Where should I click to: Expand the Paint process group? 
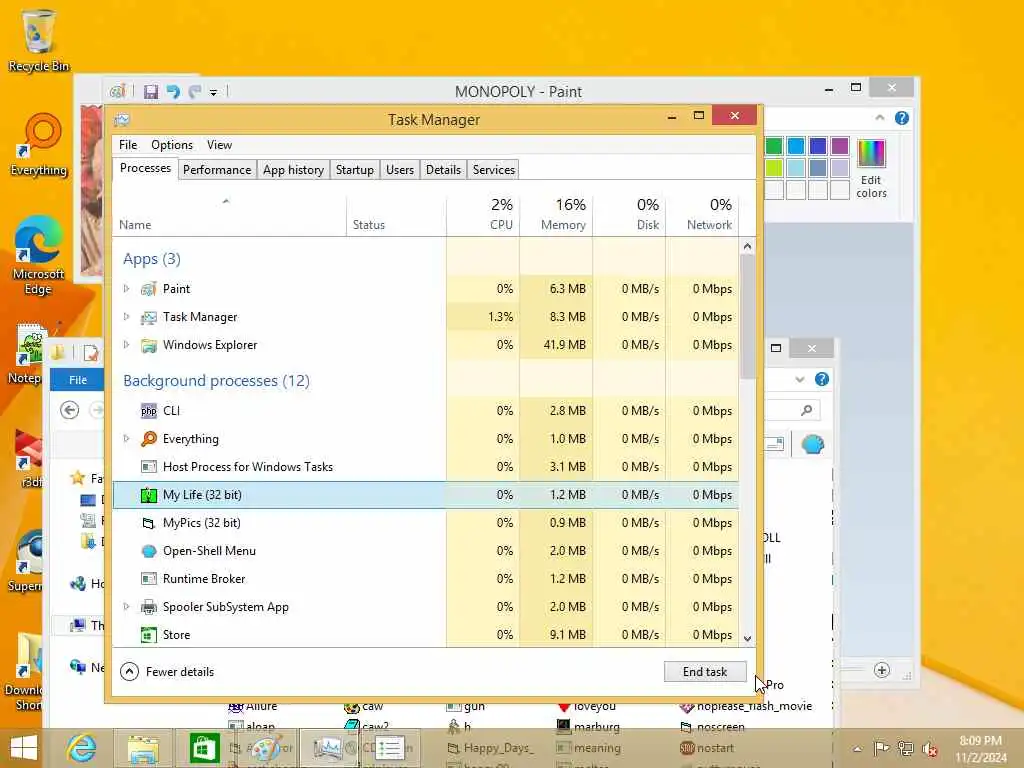[127, 288]
